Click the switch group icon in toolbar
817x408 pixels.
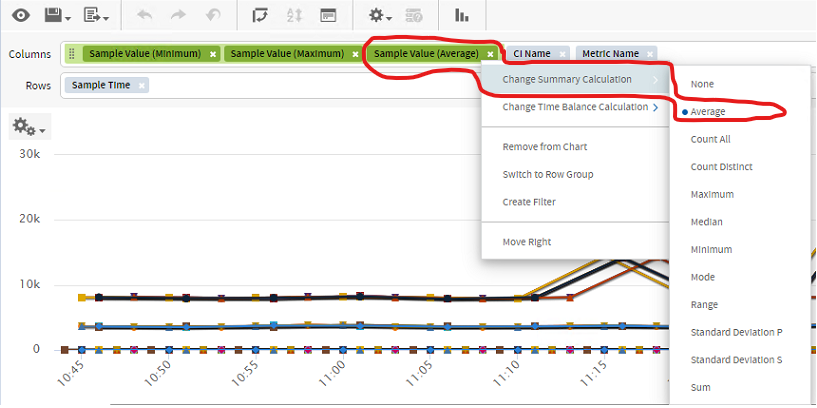[260, 15]
